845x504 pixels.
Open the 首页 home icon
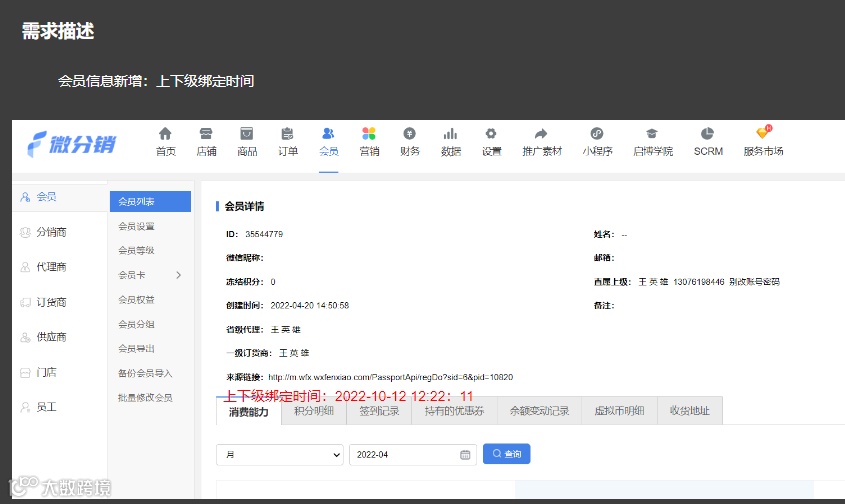point(165,134)
